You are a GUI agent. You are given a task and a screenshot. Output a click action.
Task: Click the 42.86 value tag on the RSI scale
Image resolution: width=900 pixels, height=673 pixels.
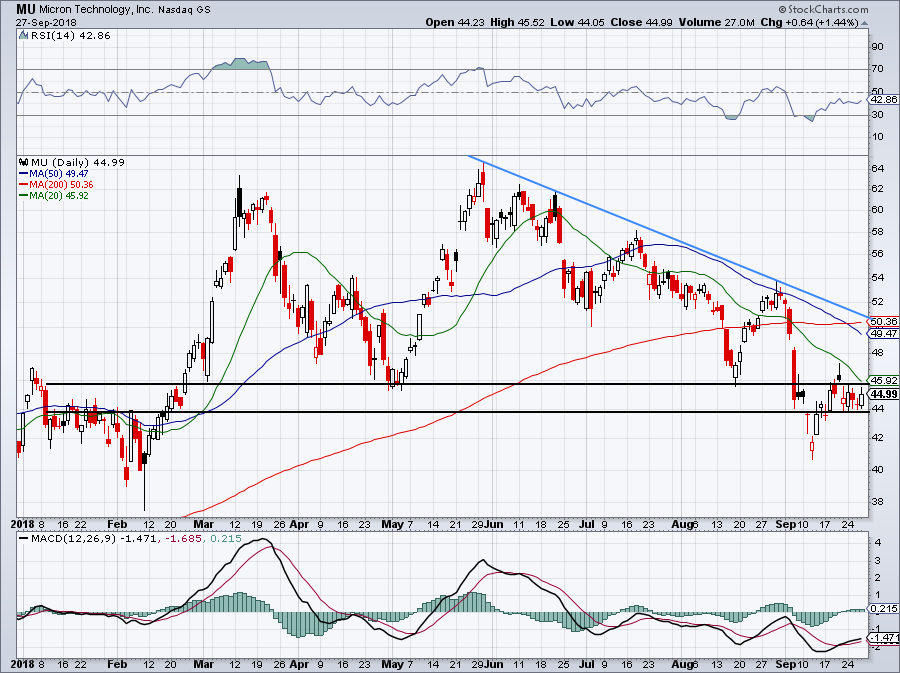885,99
